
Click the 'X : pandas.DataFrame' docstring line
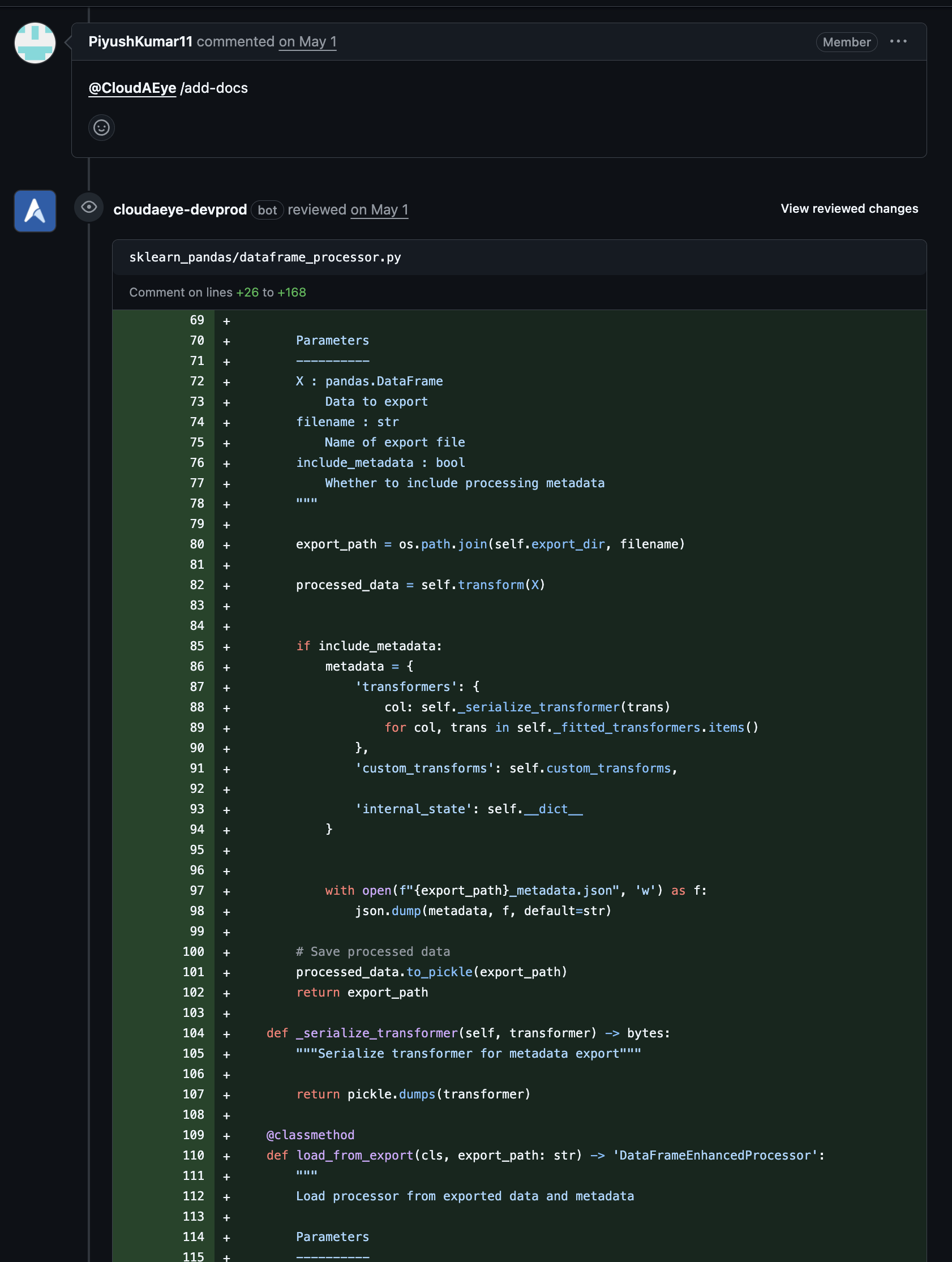[369, 381]
